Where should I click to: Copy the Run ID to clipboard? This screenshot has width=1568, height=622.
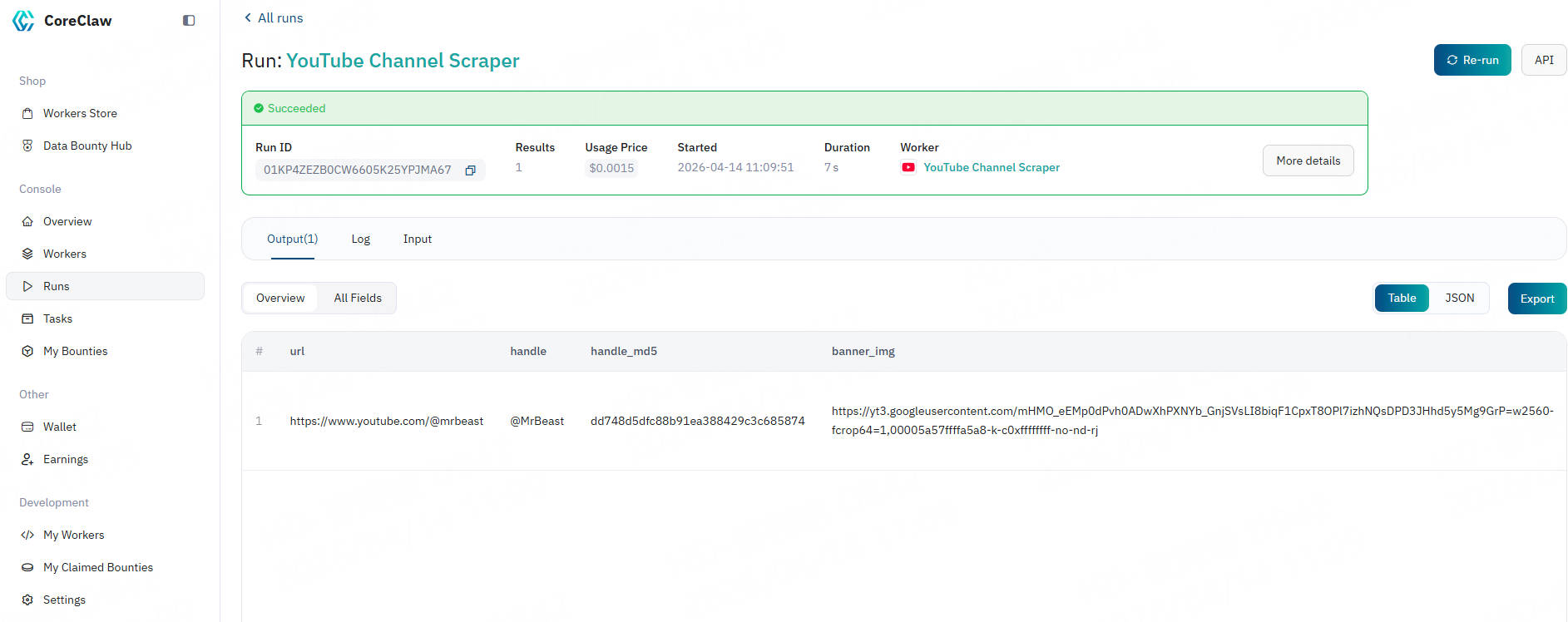point(470,170)
